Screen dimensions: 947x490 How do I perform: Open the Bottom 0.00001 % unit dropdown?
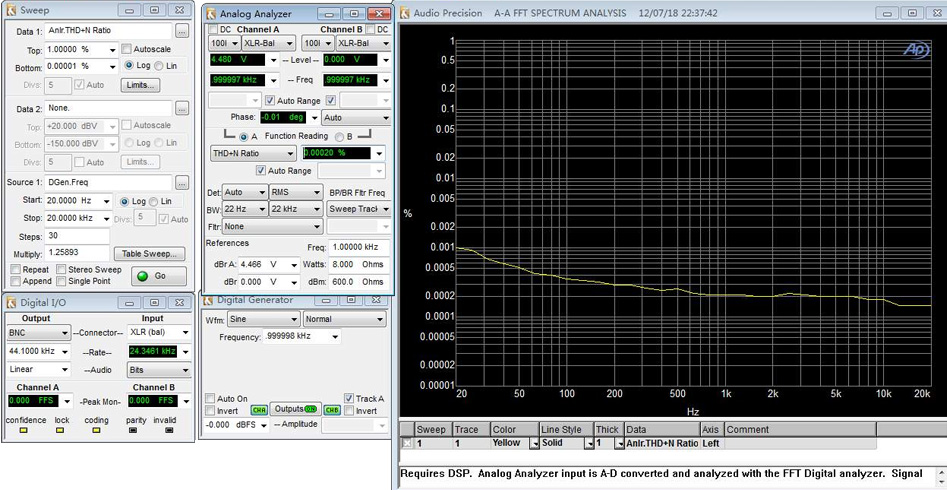tap(112, 66)
